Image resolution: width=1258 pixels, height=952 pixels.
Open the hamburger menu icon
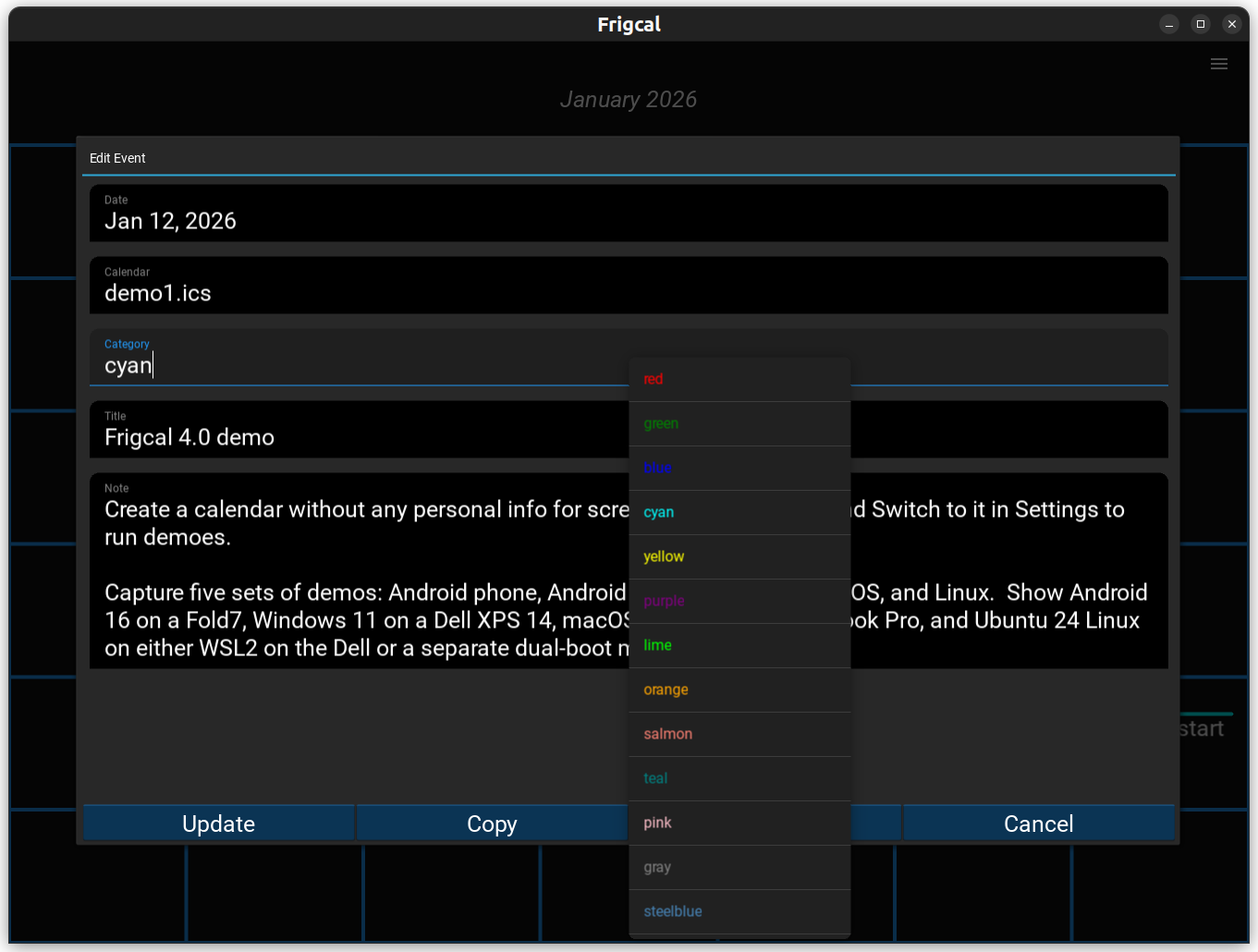[1218, 64]
